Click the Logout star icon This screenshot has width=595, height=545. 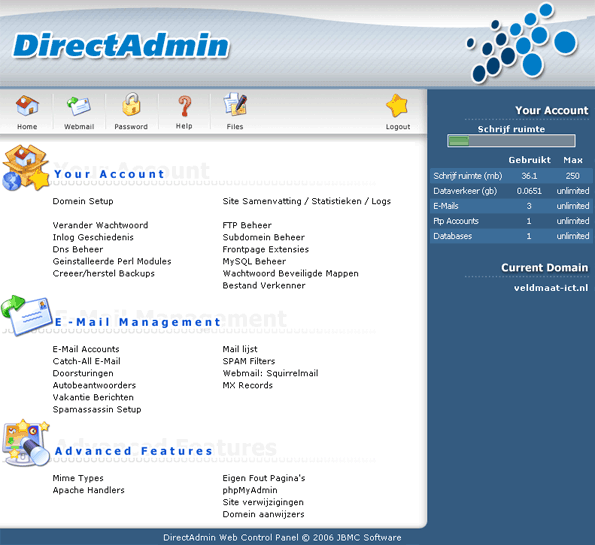coord(397,106)
